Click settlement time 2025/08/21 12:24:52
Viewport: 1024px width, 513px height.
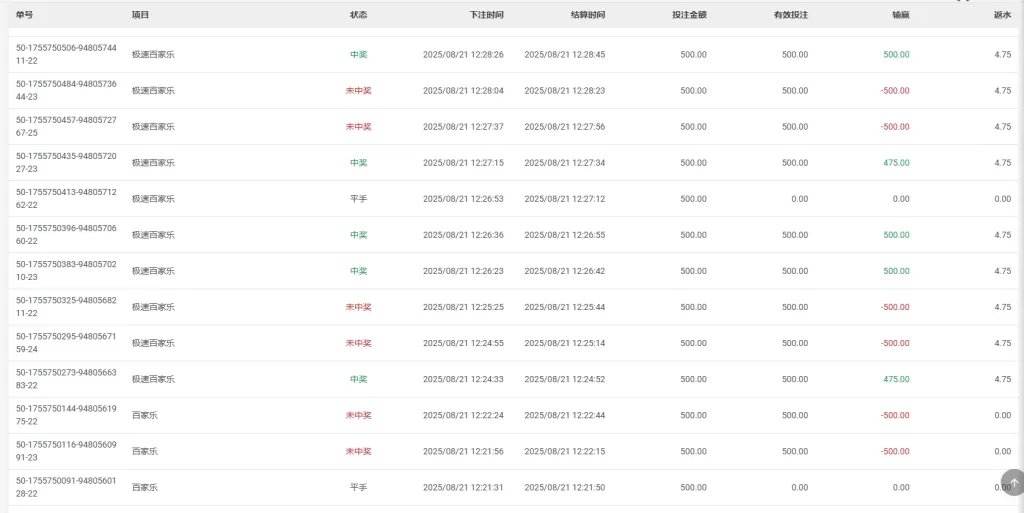pyautogui.click(x=565, y=379)
